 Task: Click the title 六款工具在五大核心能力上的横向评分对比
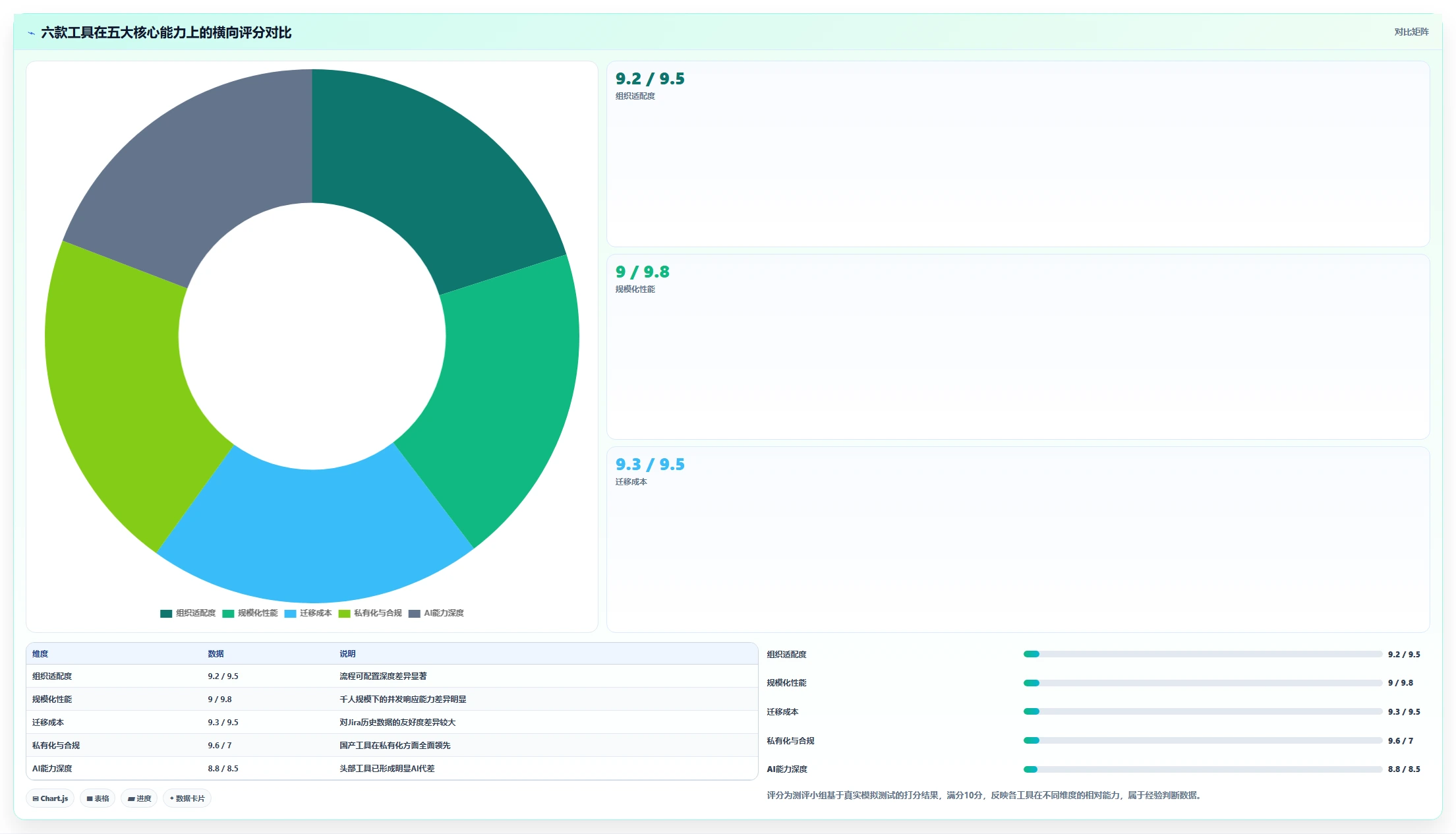[x=166, y=33]
